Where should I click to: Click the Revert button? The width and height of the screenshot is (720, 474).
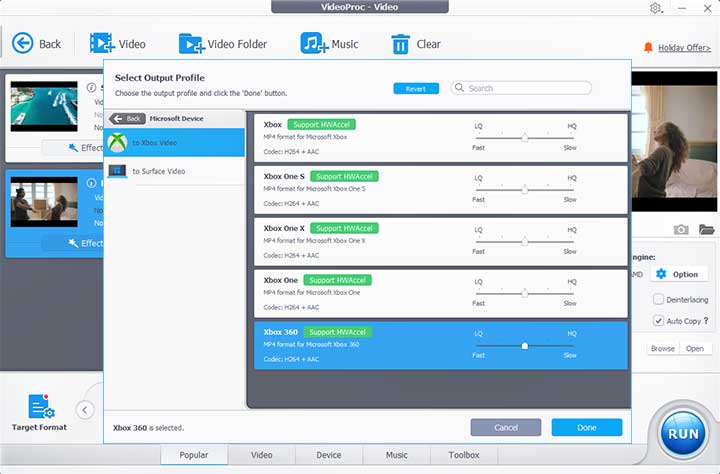(x=416, y=89)
